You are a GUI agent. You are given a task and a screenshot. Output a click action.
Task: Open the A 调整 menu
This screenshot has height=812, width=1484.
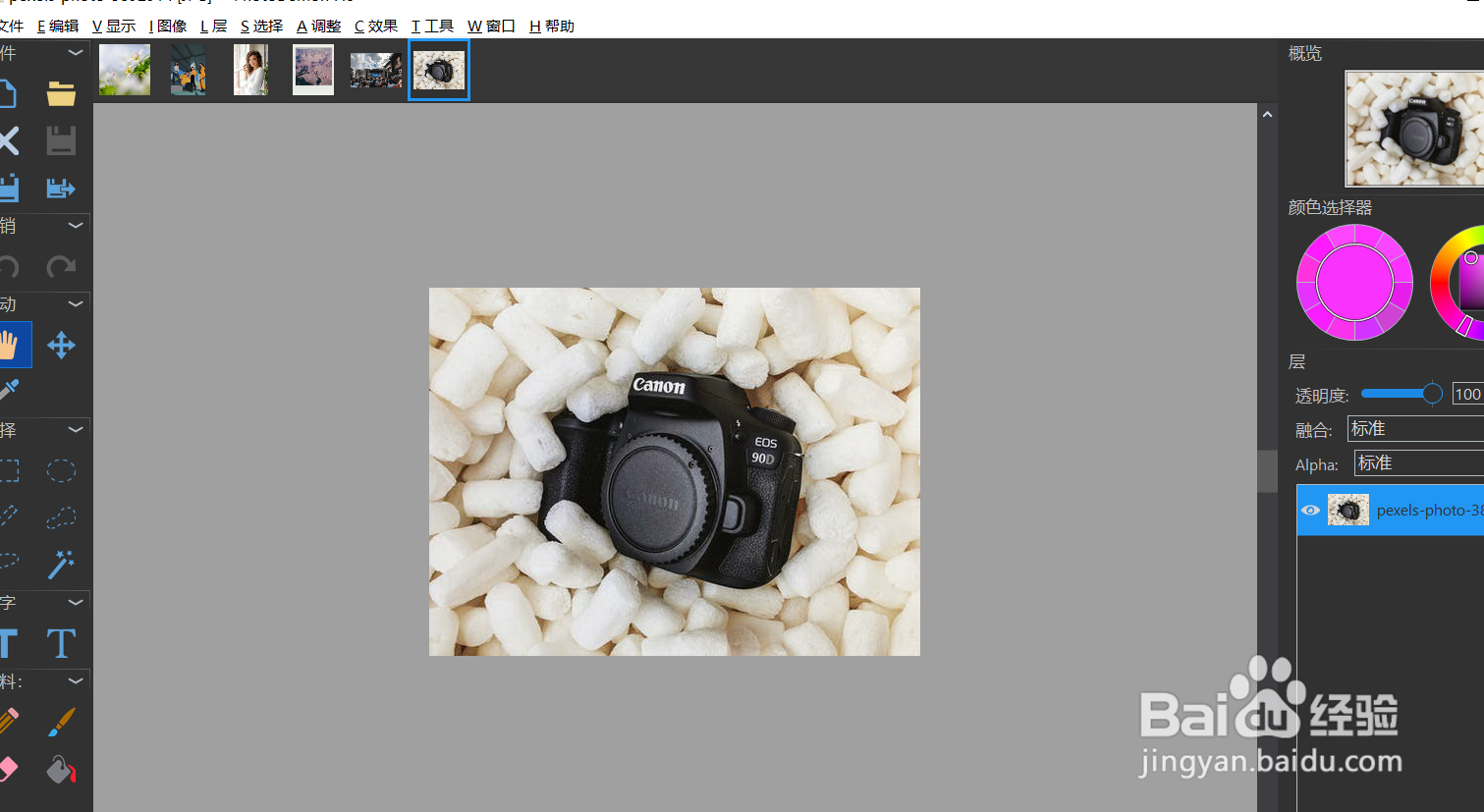coord(318,27)
